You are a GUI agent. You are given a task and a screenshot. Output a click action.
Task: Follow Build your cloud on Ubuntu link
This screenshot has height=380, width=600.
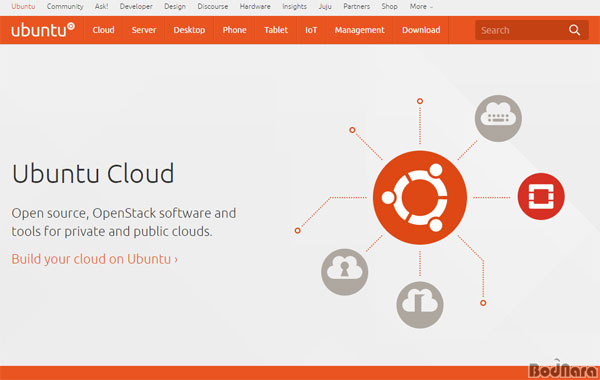95,259
